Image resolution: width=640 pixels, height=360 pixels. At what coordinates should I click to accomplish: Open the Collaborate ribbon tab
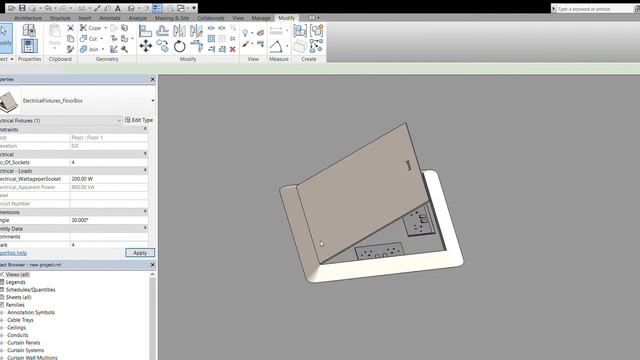211,18
